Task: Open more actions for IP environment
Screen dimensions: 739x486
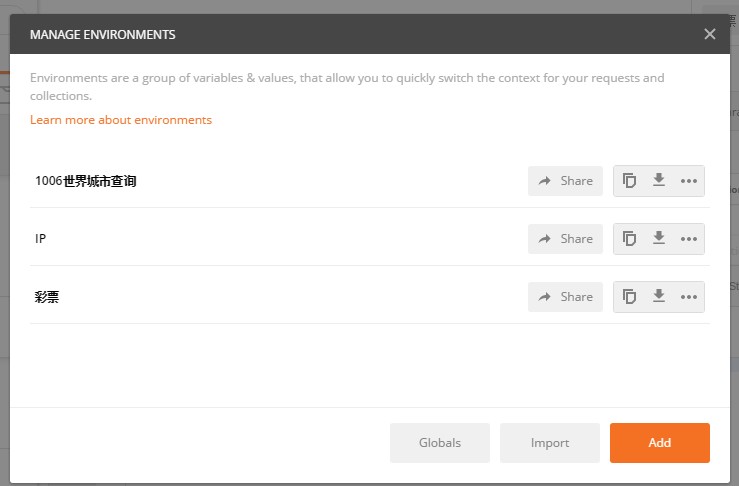Action: pyautogui.click(x=688, y=239)
